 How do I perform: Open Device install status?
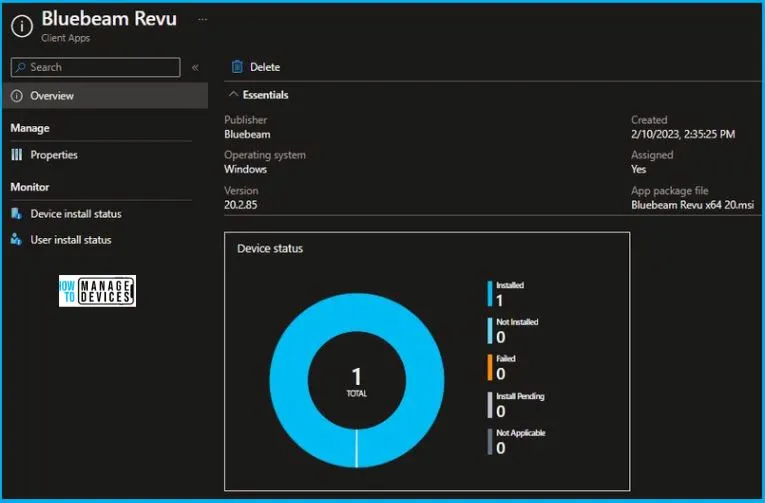point(76,214)
